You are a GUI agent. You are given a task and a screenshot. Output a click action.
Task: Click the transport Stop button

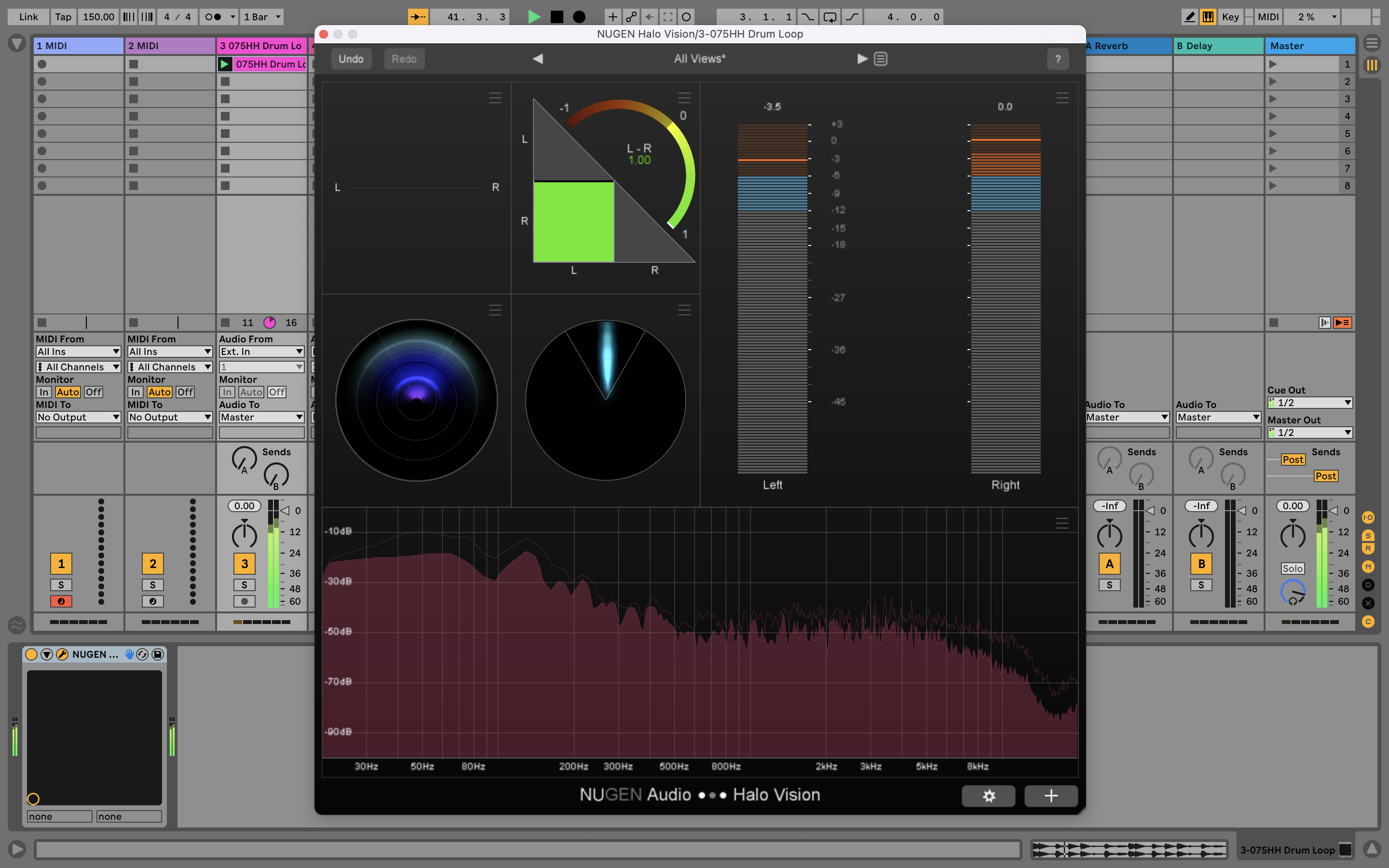tap(556, 17)
